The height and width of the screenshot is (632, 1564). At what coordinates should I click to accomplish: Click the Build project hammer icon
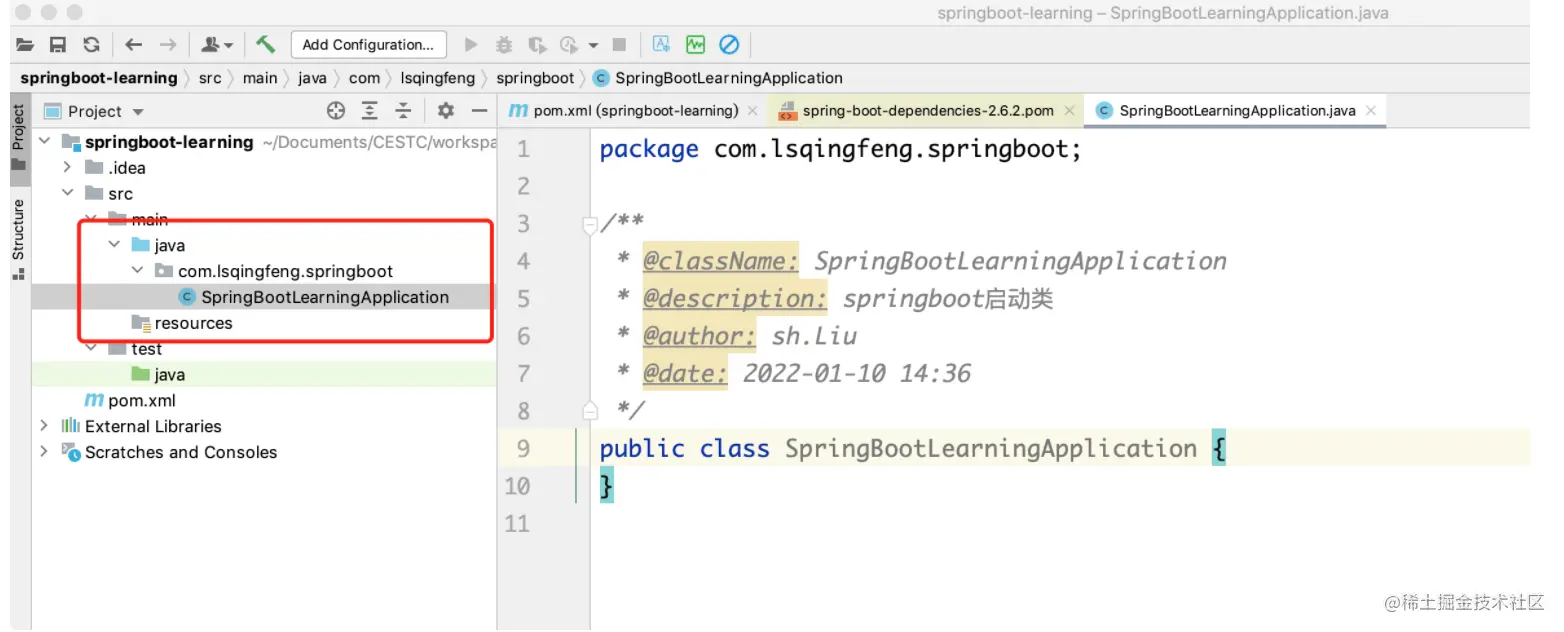[265, 44]
